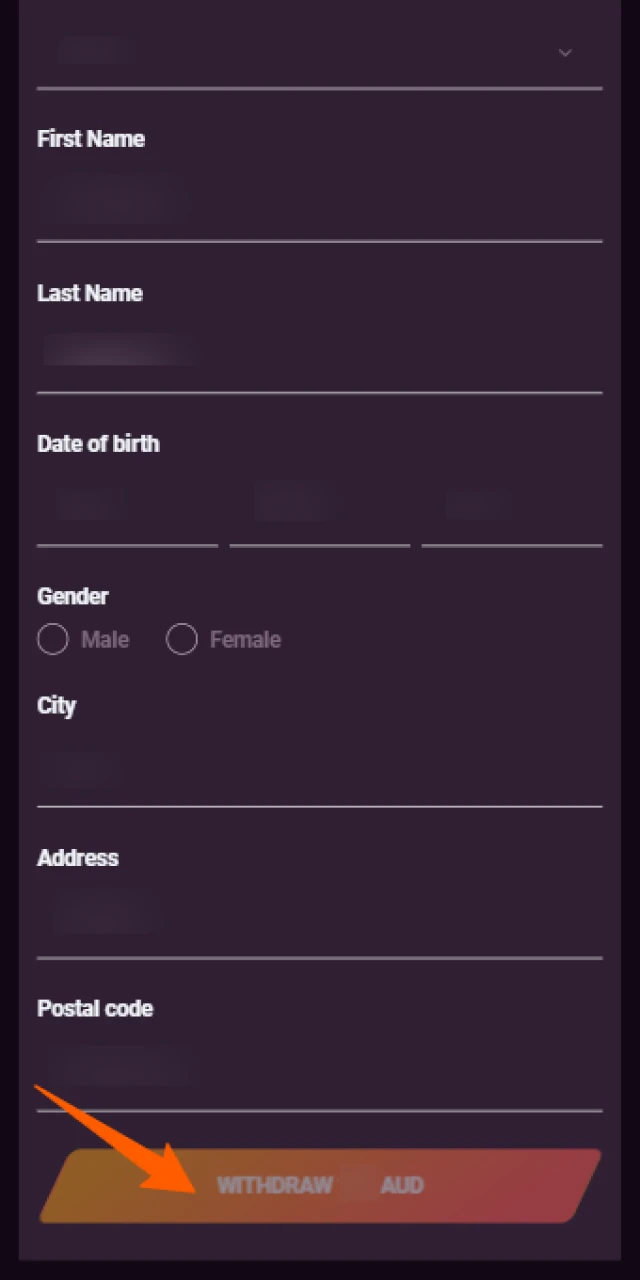Click the chevron arrow at the top dropdown

tap(565, 52)
